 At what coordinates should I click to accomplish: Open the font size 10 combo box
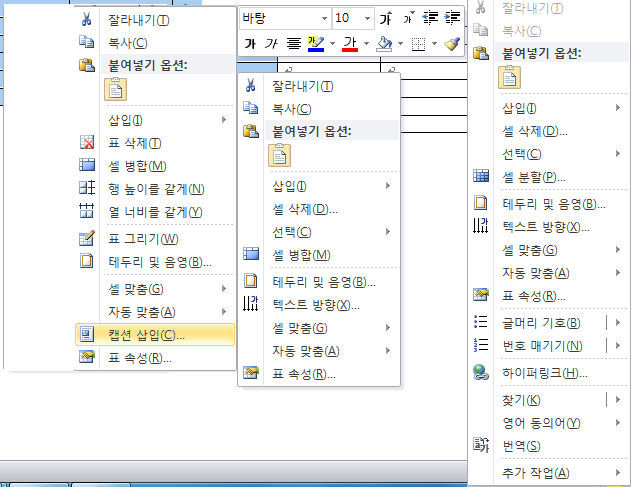click(x=353, y=19)
